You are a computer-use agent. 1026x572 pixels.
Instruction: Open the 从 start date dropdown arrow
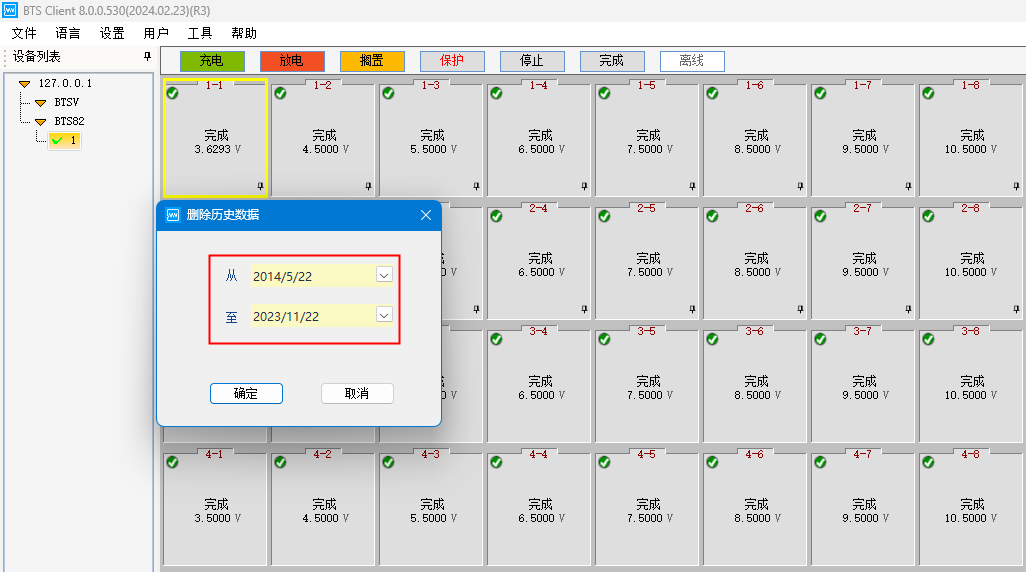[x=384, y=276]
